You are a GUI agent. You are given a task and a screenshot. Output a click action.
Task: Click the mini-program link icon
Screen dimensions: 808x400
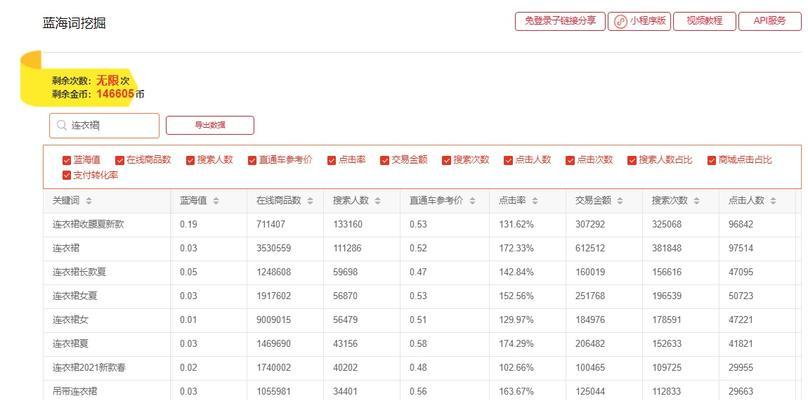point(621,22)
